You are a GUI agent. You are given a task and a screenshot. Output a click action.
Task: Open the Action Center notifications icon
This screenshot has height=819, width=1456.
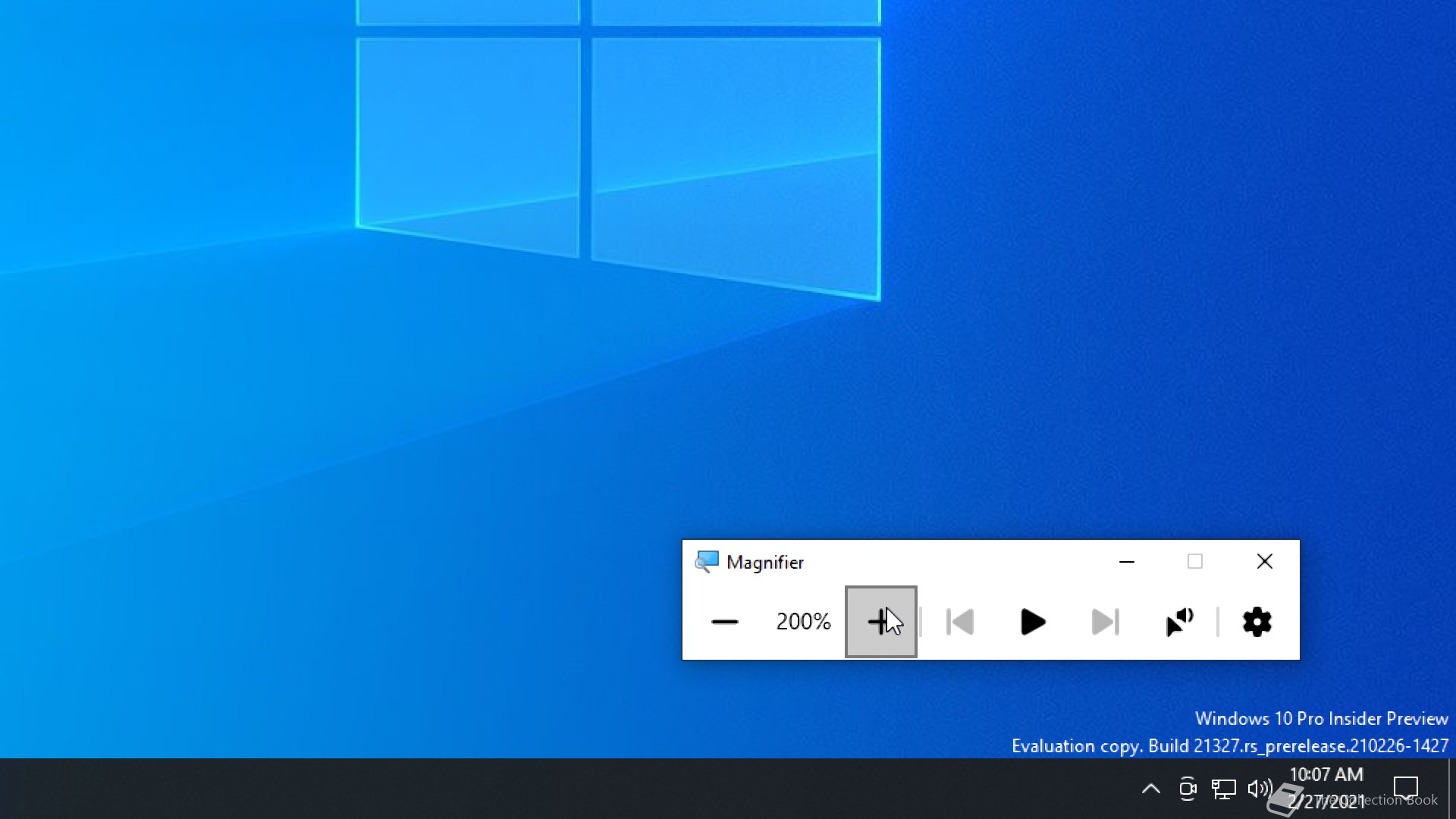[x=1406, y=789]
